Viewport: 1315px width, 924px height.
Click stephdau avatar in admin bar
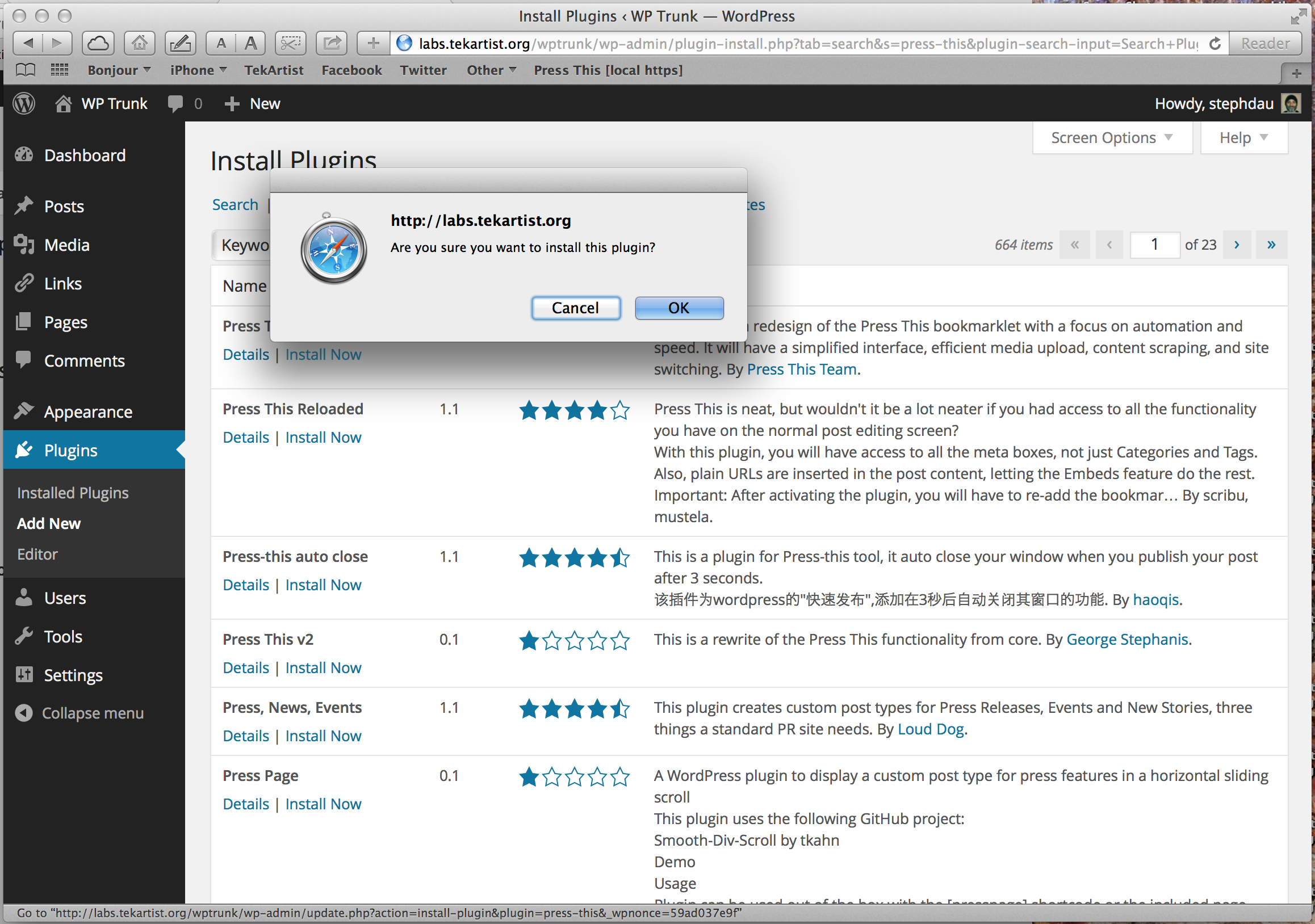click(x=1291, y=104)
